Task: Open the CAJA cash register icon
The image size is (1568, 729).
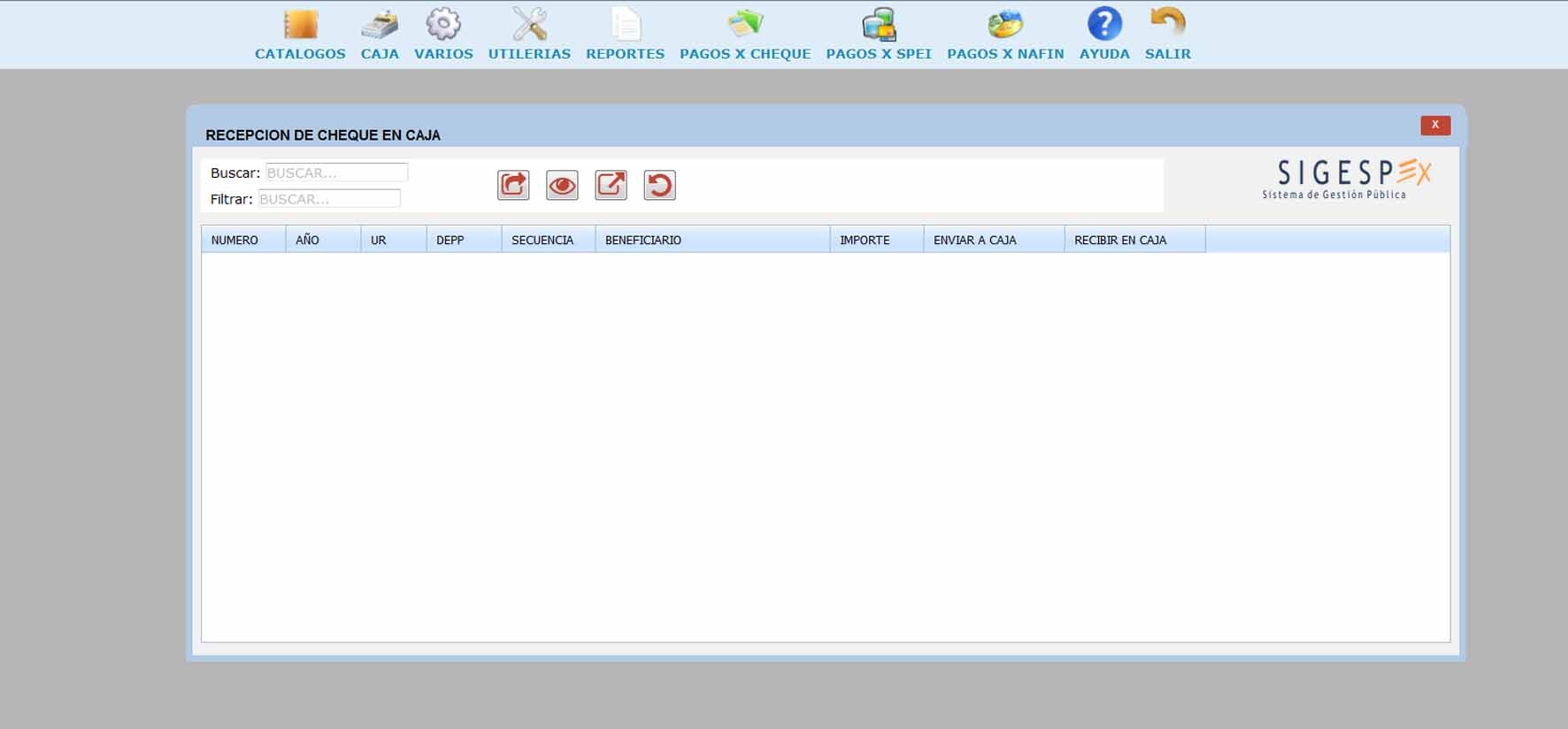Action: pos(380,24)
